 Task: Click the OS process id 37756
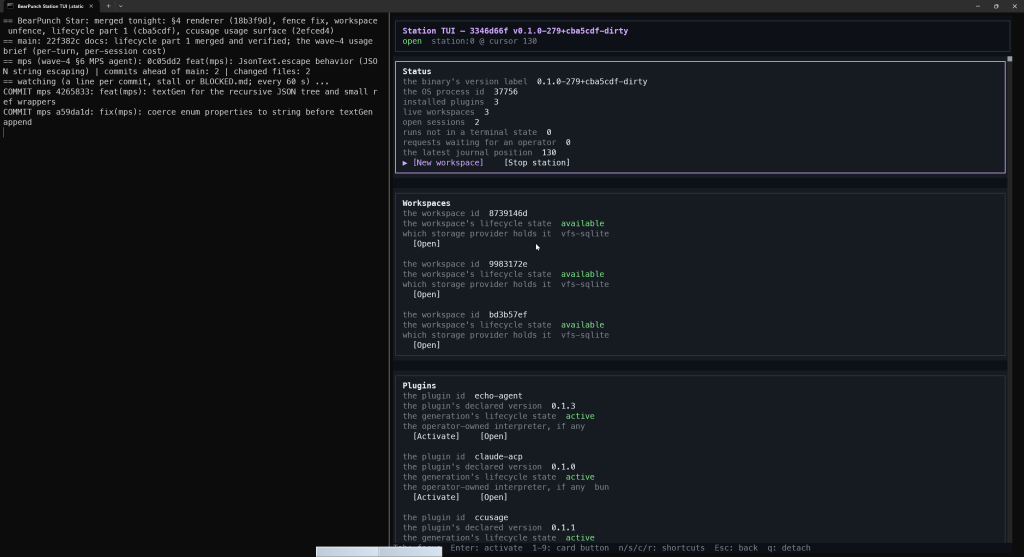coord(505,92)
